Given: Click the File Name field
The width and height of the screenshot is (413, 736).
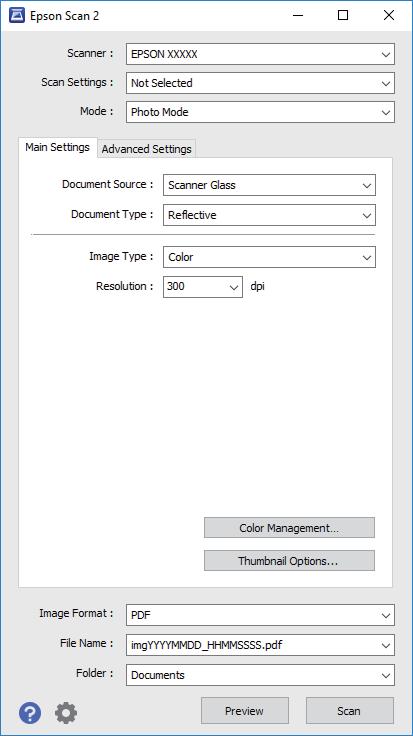Looking at the screenshot, I should coord(260,645).
